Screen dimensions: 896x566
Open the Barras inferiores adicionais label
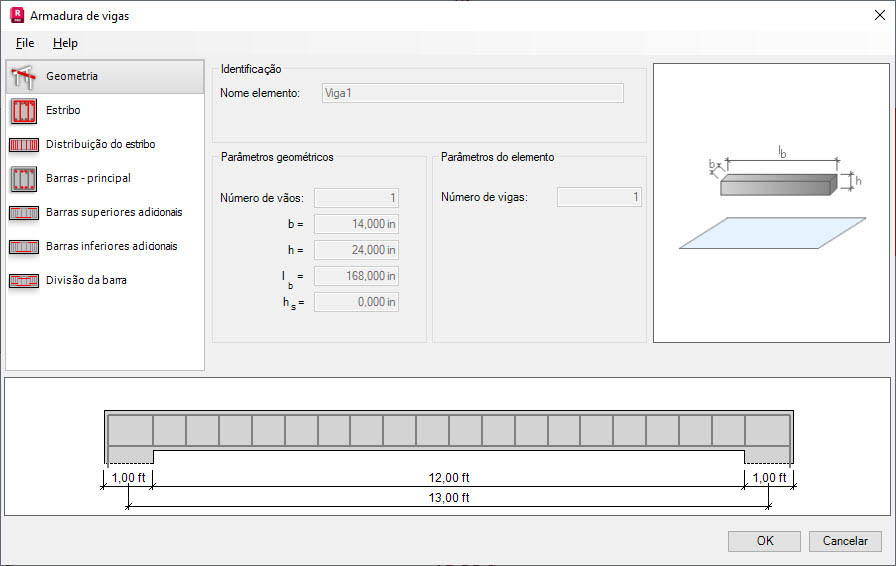111,246
